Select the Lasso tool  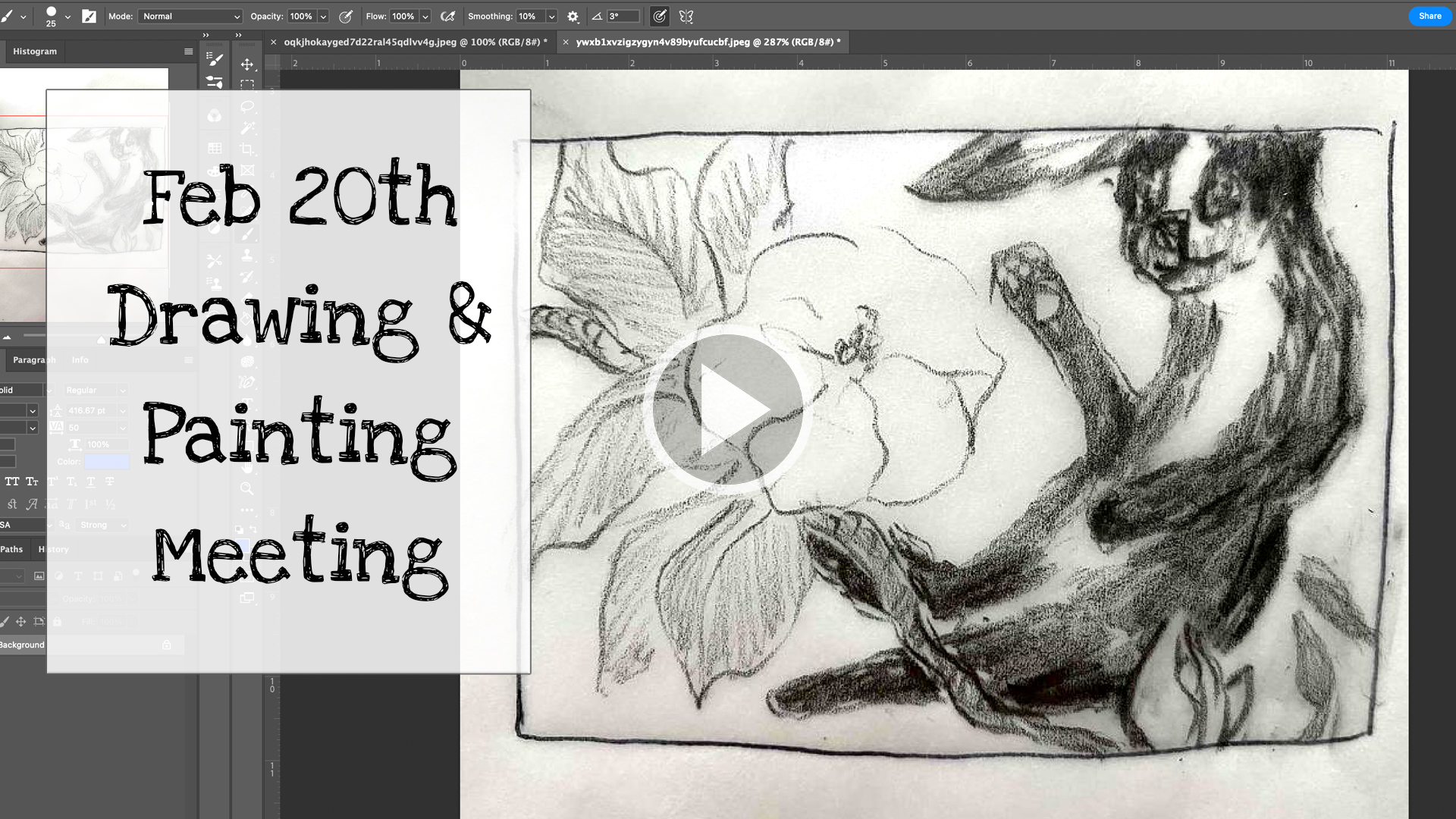tap(247, 106)
